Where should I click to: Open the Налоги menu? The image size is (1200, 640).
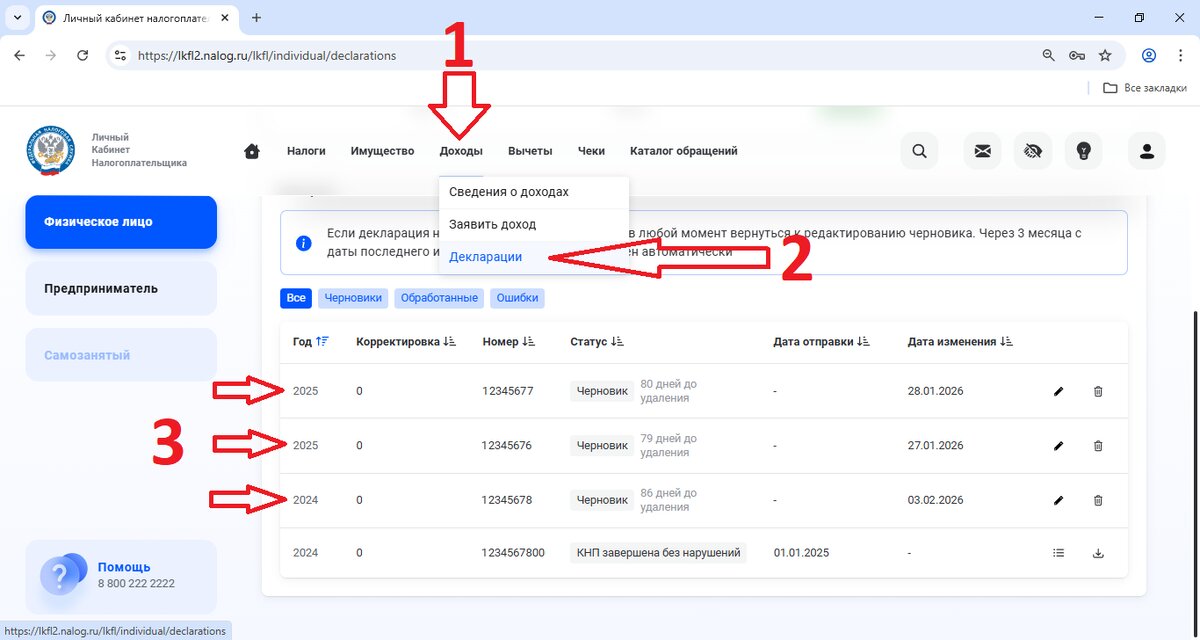[306, 151]
